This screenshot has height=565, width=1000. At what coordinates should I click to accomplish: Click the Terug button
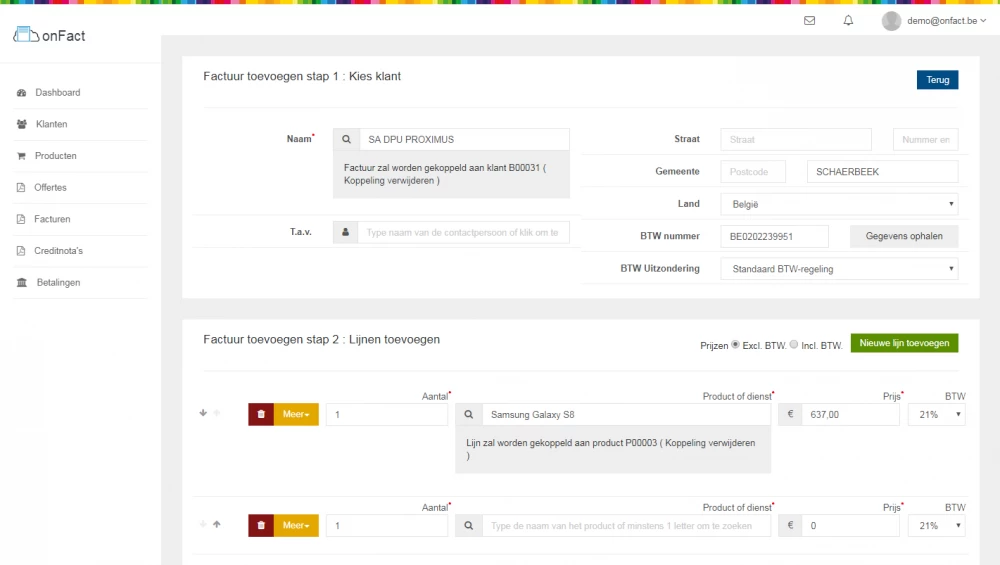point(937,80)
